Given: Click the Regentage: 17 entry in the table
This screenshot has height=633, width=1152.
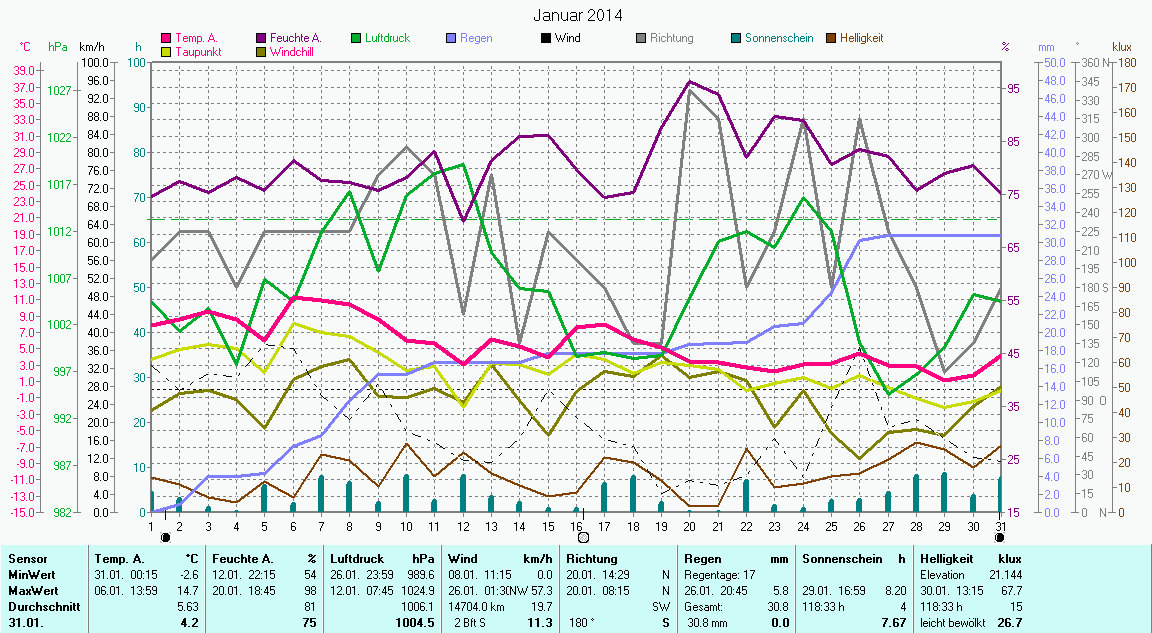Looking at the screenshot, I should point(718,574).
